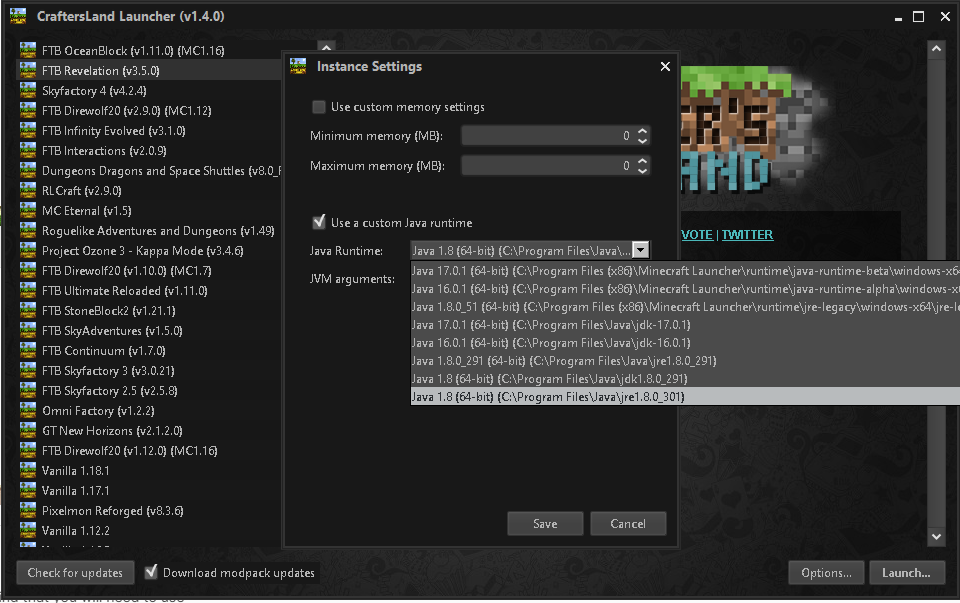Viewport: 960px width, 603px height.
Task: Click the right panel vertical scrollbar
Action: (936, 290)
